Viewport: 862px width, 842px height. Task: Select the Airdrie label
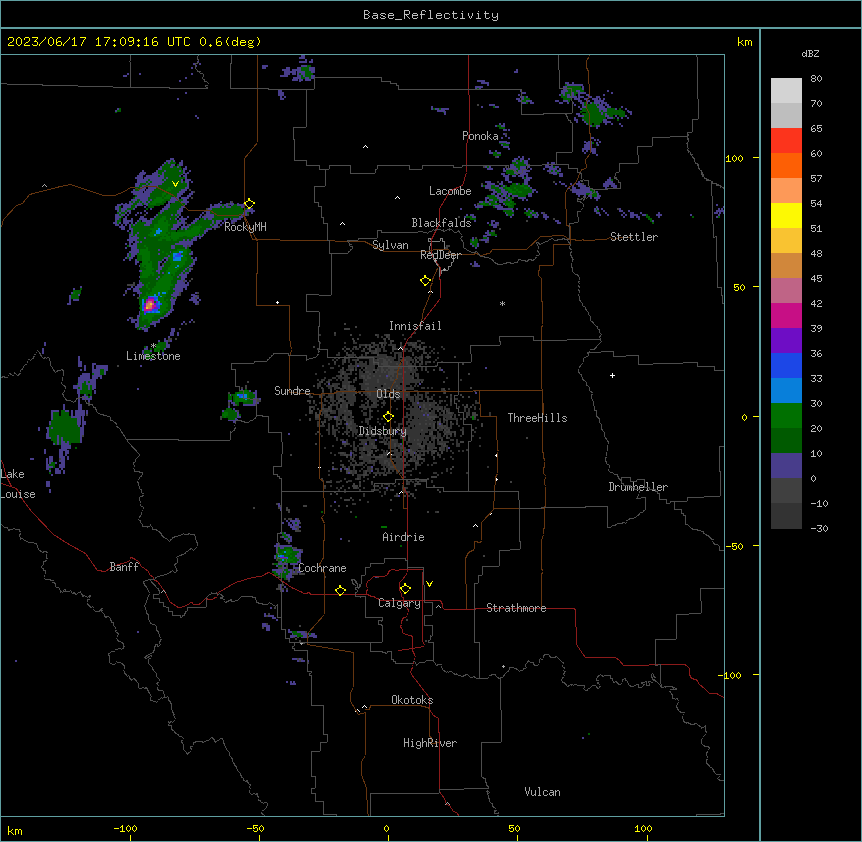click(x=404, y=537)
